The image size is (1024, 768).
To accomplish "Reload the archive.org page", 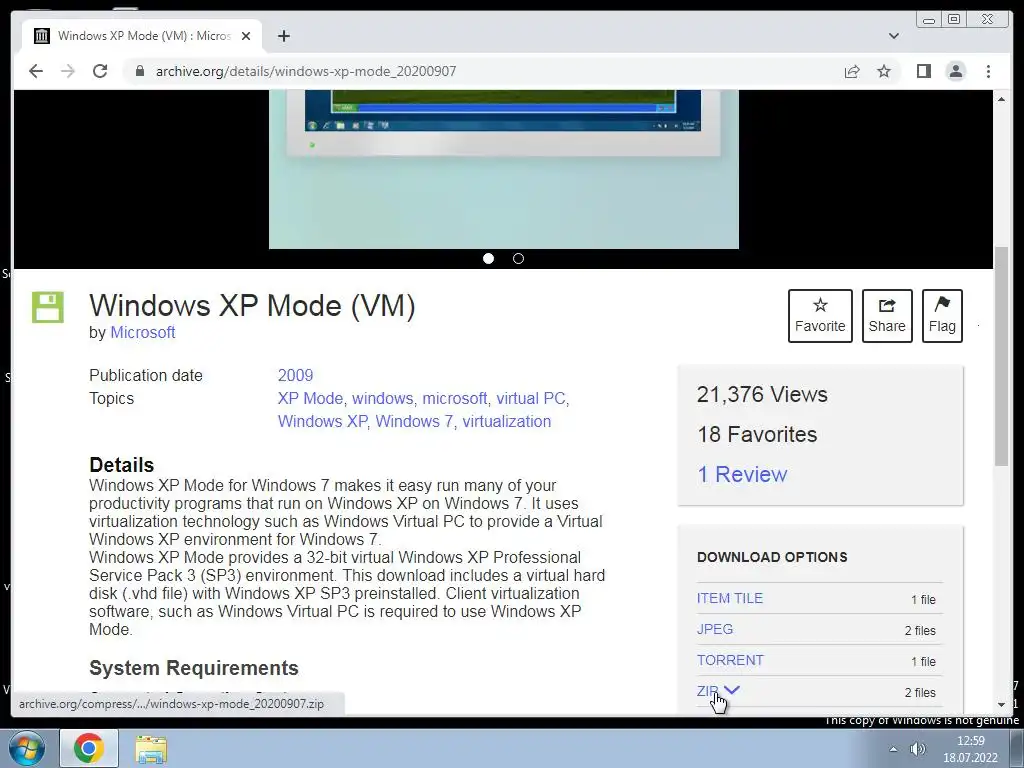I will click(x=100, y=71).
